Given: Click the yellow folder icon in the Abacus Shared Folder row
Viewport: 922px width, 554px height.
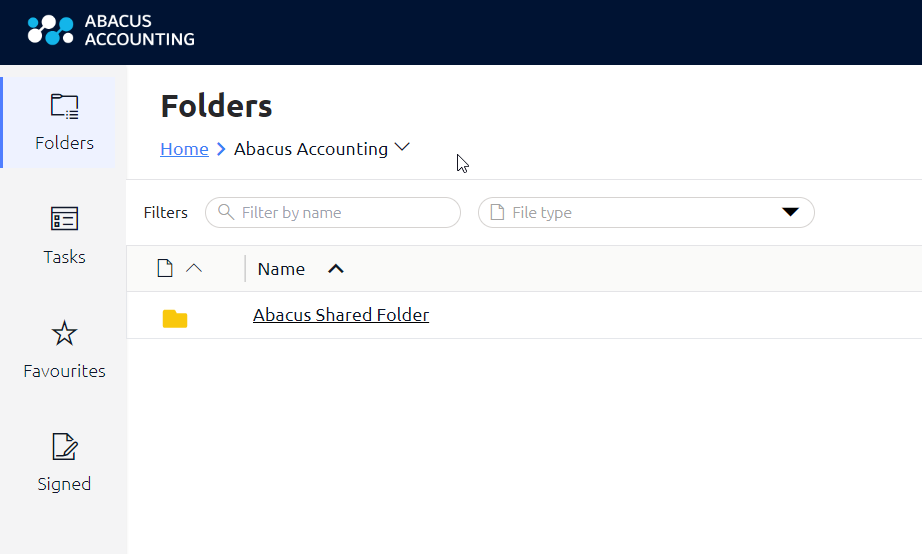Looking at the screenshot, I should 175,319.
